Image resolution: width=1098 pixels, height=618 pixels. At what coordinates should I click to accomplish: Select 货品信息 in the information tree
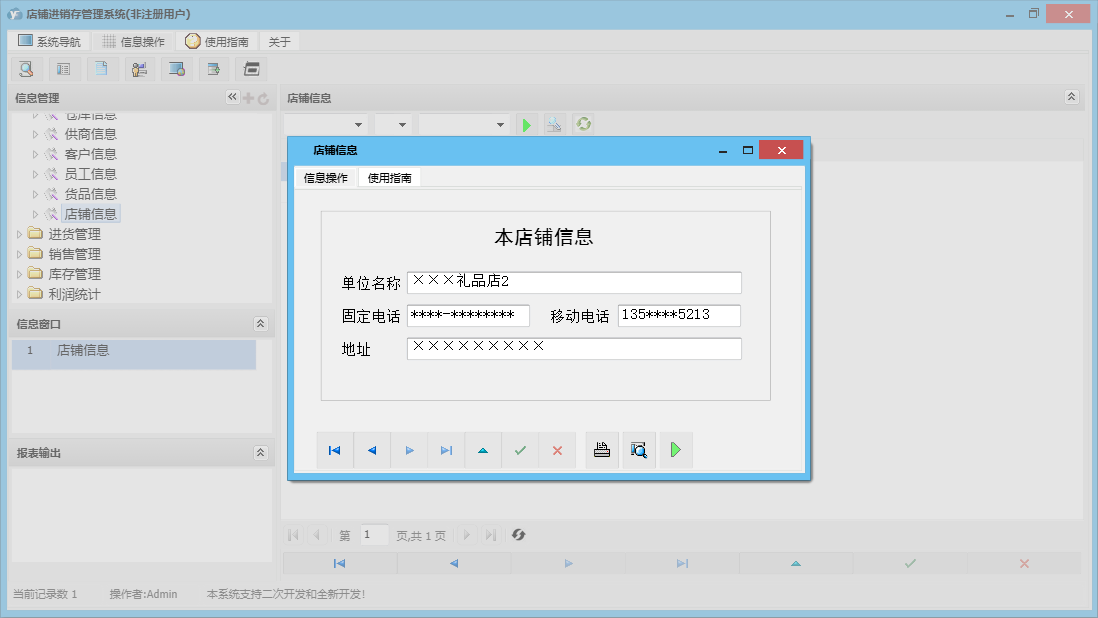91,193
